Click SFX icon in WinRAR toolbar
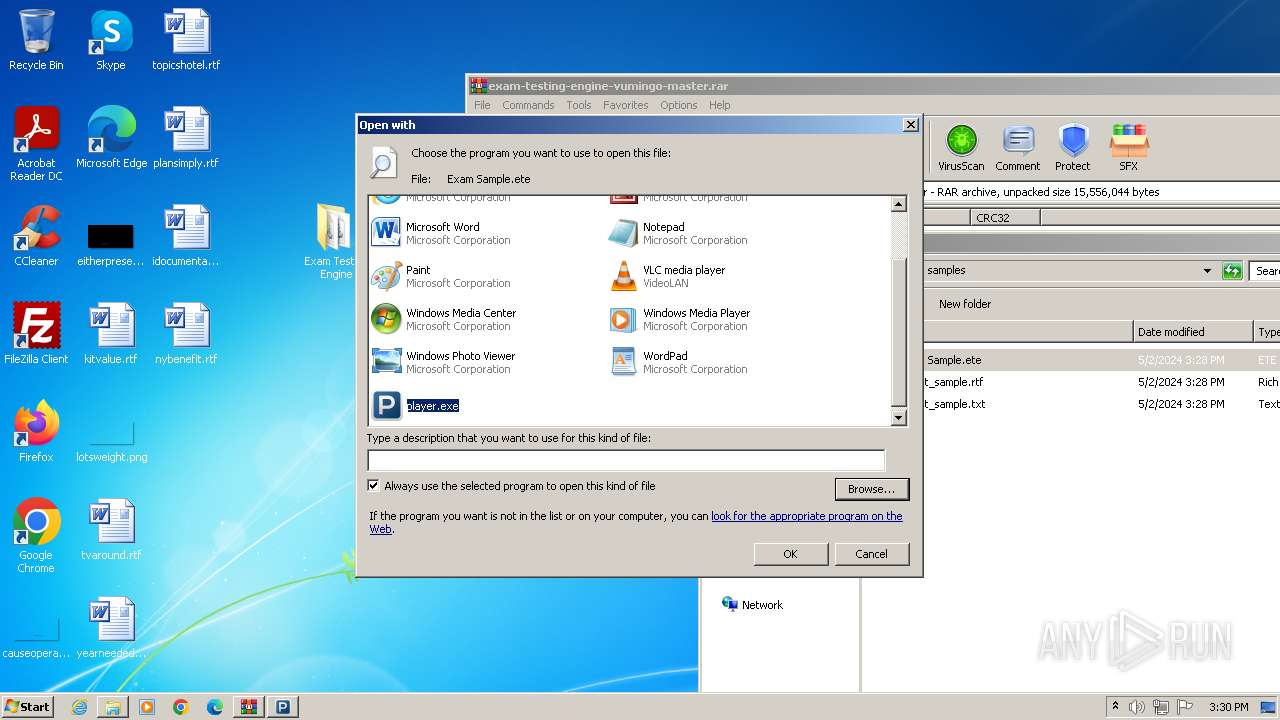 click(1128, 148)
